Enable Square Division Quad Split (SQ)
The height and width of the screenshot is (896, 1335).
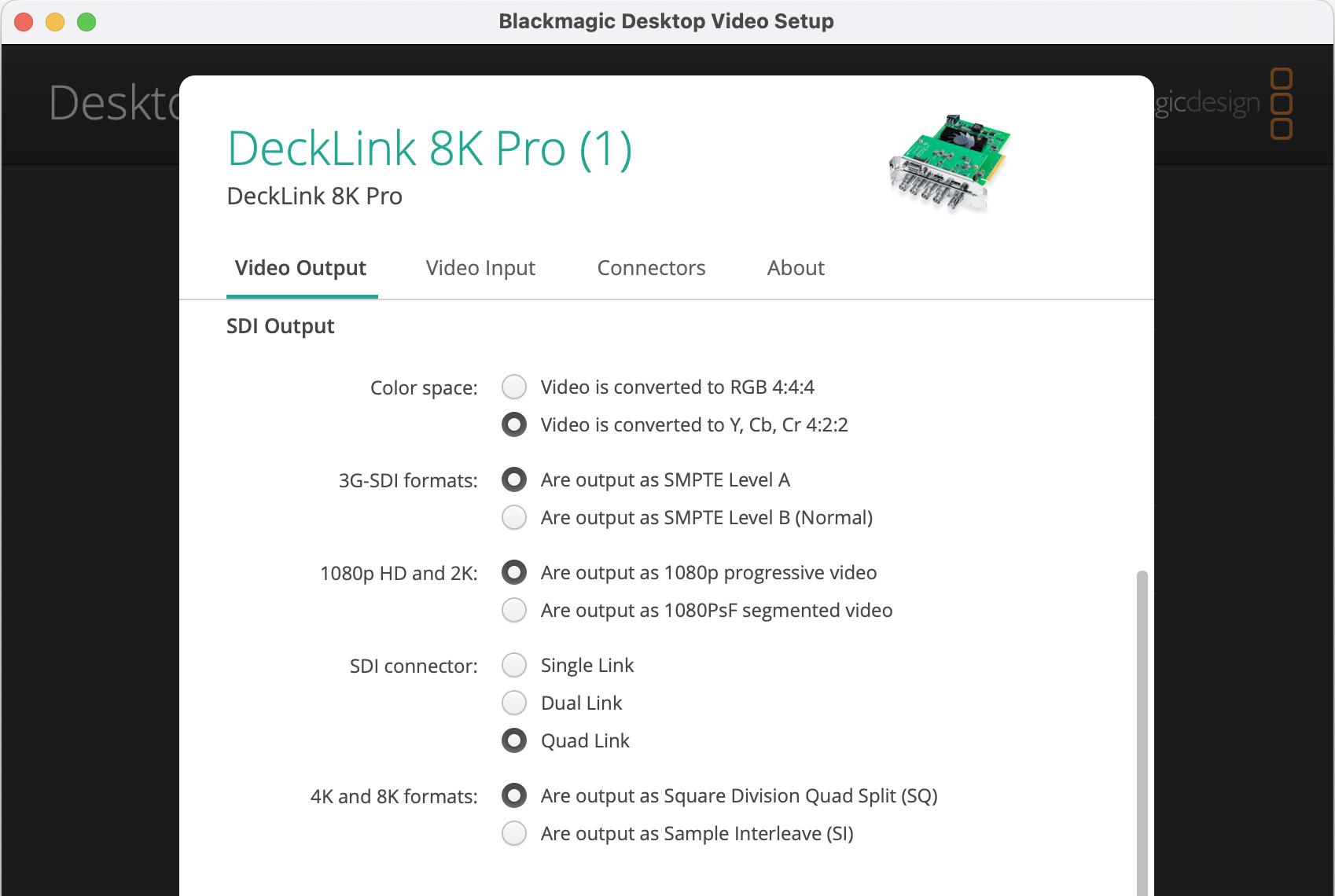[x=514, y=795]
